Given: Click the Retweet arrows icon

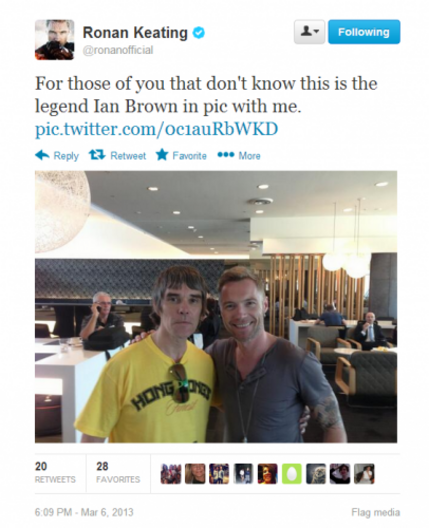Looking at the screenshot, I should 97,155.
